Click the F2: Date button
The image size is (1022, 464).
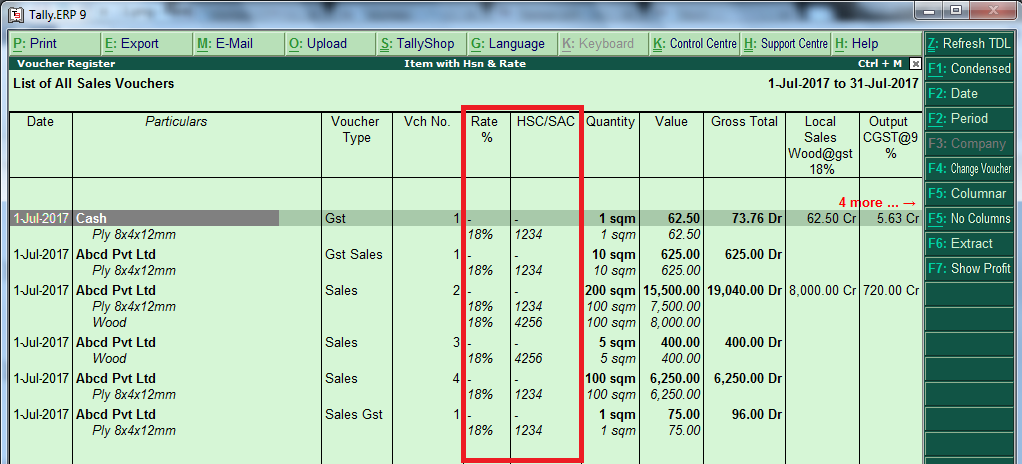click(x=969, y=94)
